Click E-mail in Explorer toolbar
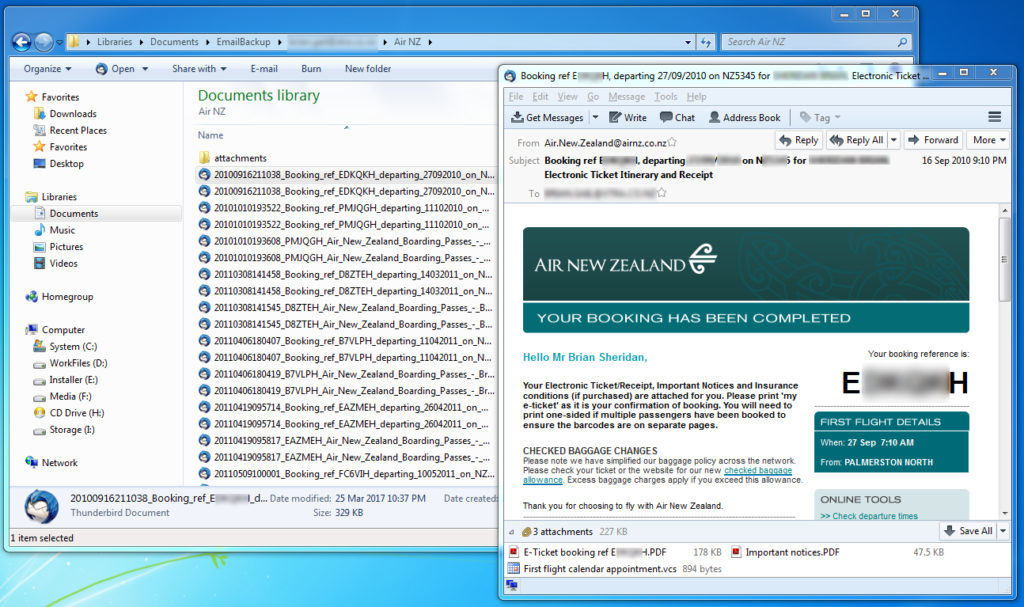Viewport: 1024px width, 607px height. 264,69
